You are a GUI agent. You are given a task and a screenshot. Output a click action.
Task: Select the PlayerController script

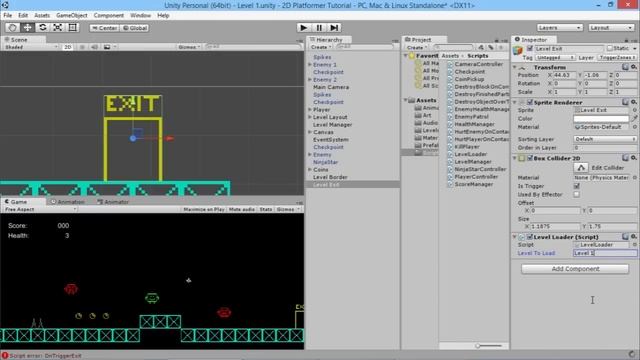point(476,177)
